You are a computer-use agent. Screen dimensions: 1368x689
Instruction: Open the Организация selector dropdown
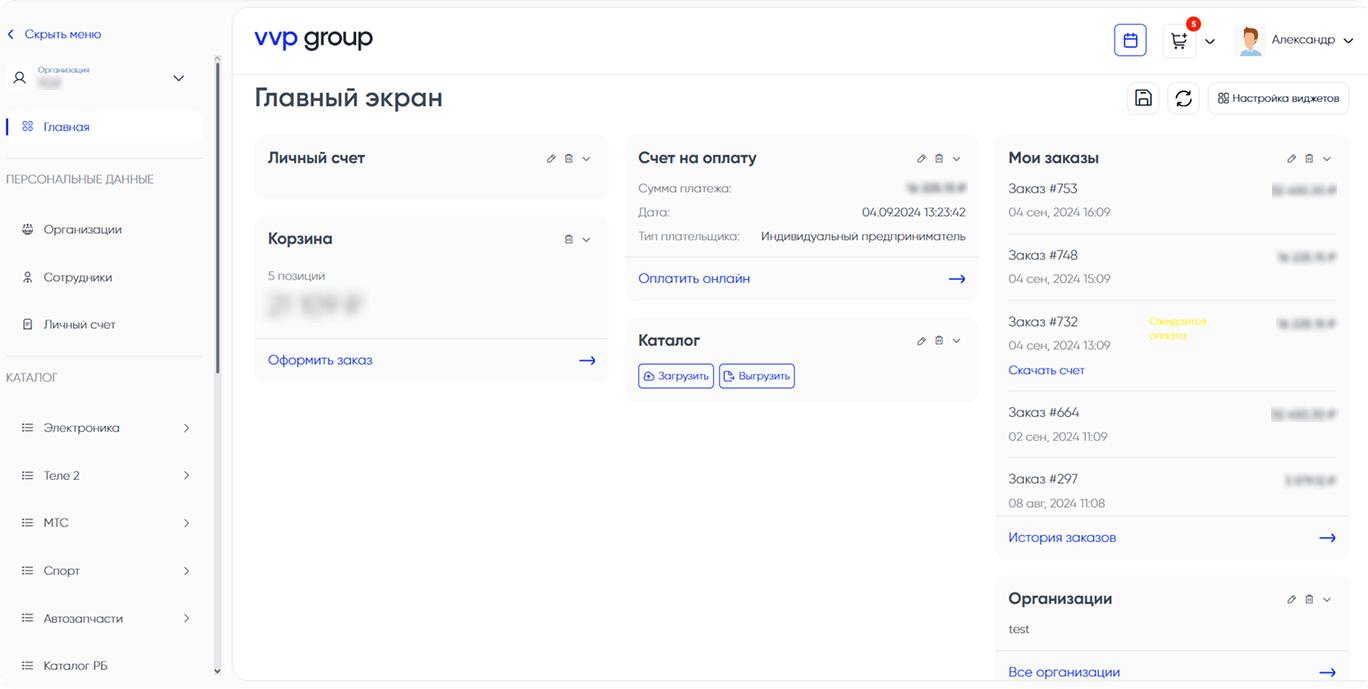(x=179, y=78)
